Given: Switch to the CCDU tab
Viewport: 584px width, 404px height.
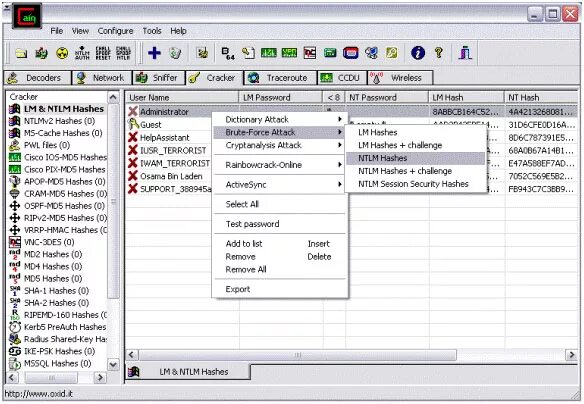Looking at the screenshot, I should click(x=342, y=78).
